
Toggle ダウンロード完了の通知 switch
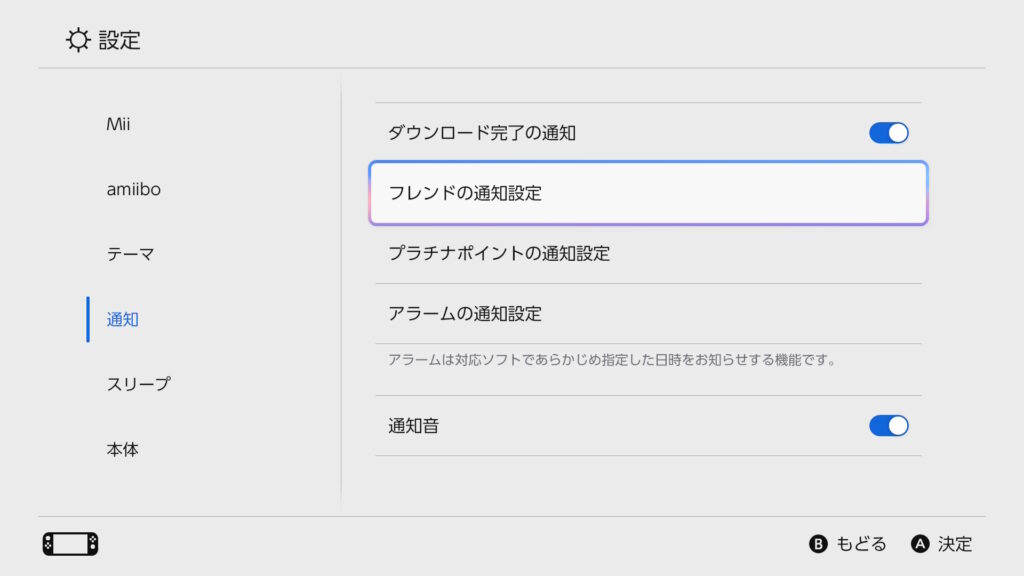tap(889, 133)
